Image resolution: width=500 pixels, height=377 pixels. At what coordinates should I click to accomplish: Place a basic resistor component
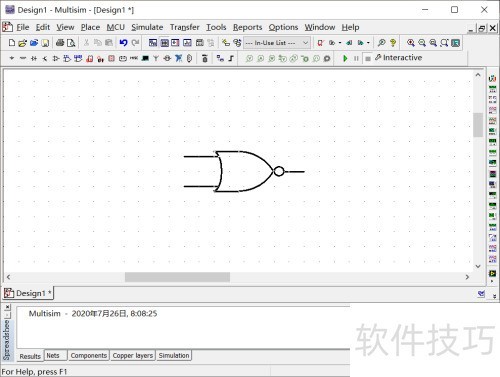tap(23, 58)
